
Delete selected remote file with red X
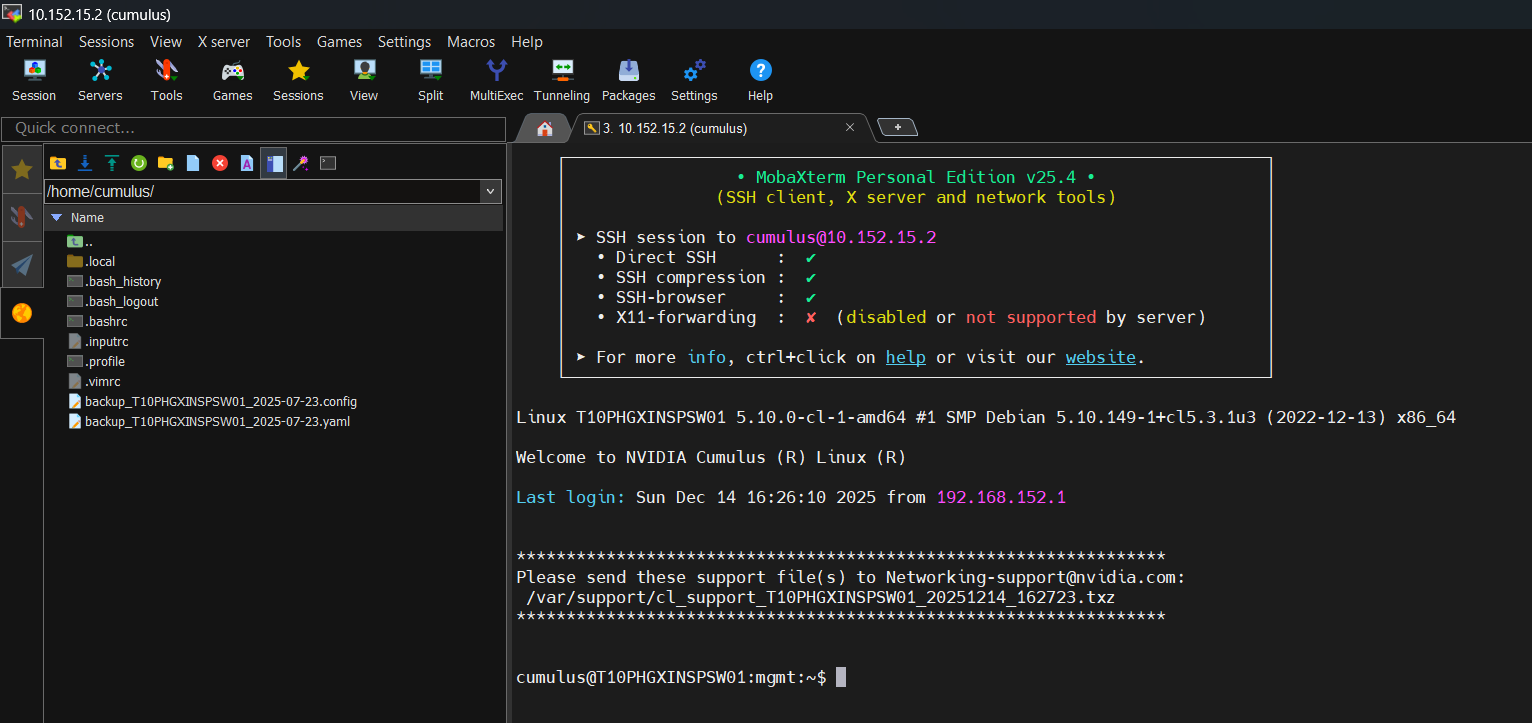pyautogui.click(x=220, y=163)
